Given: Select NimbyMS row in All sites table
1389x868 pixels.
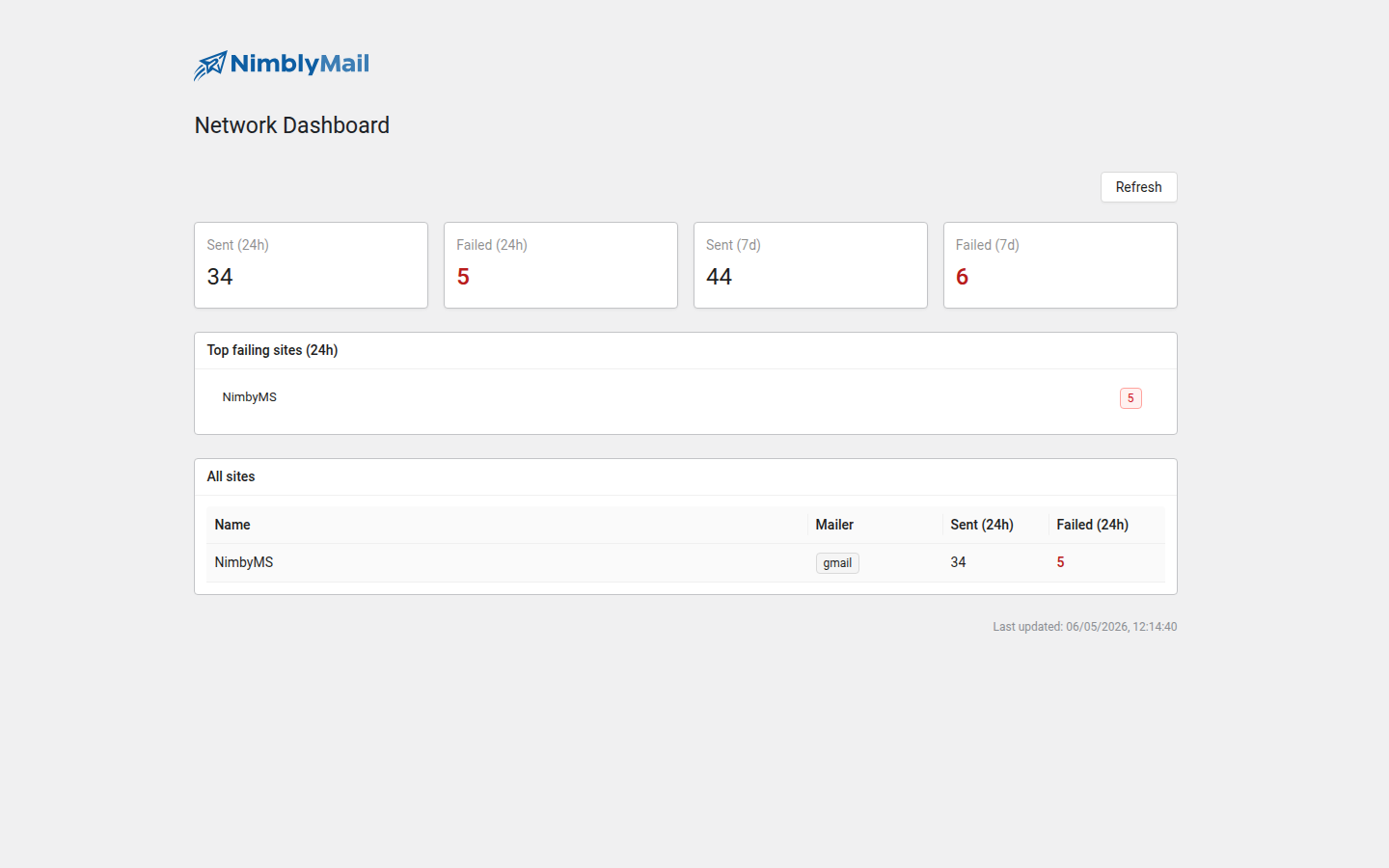Looking at the screenshot, I should [x=686, y=563].
